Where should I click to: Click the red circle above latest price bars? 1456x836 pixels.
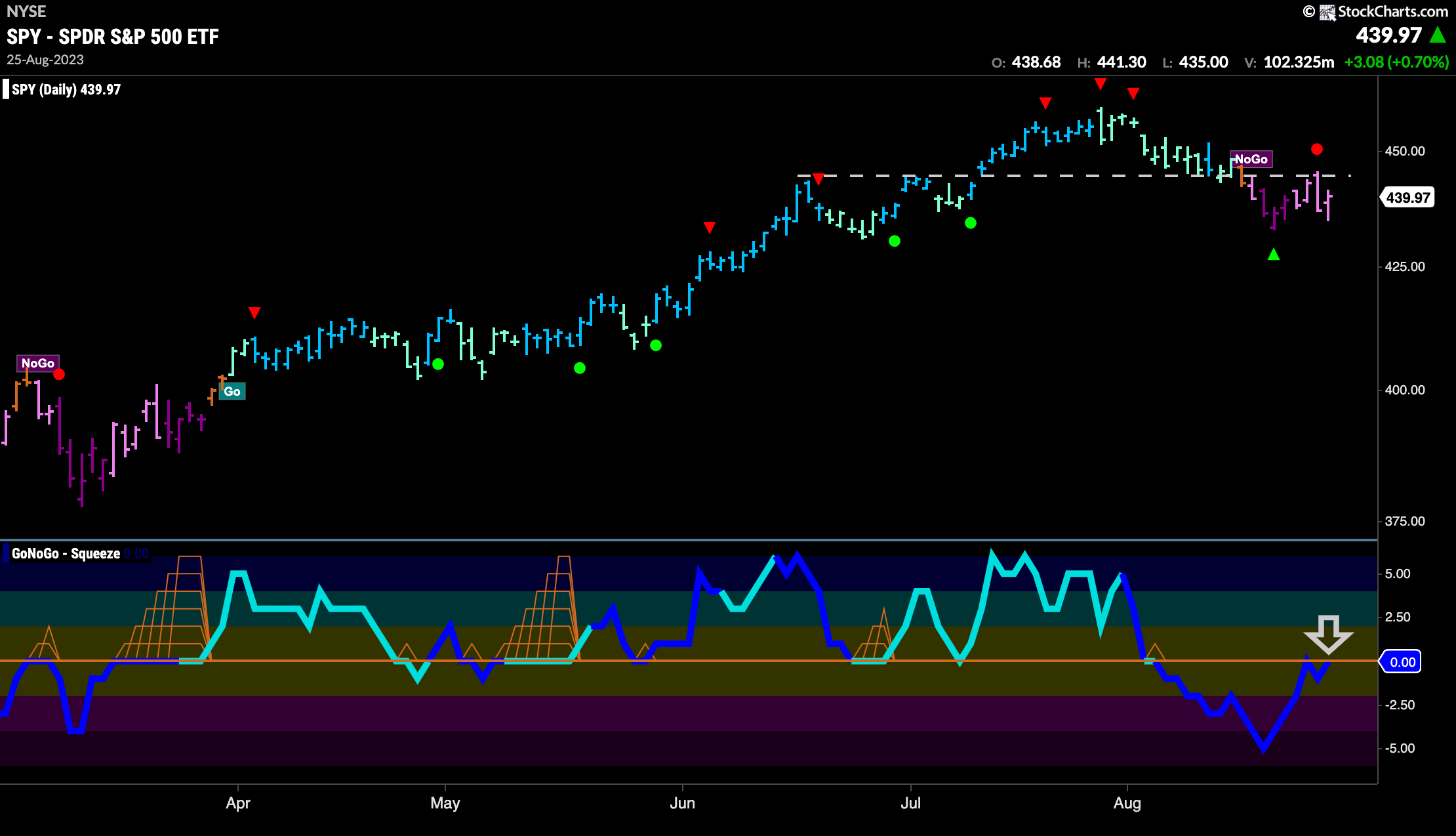tap(1317, 149)
